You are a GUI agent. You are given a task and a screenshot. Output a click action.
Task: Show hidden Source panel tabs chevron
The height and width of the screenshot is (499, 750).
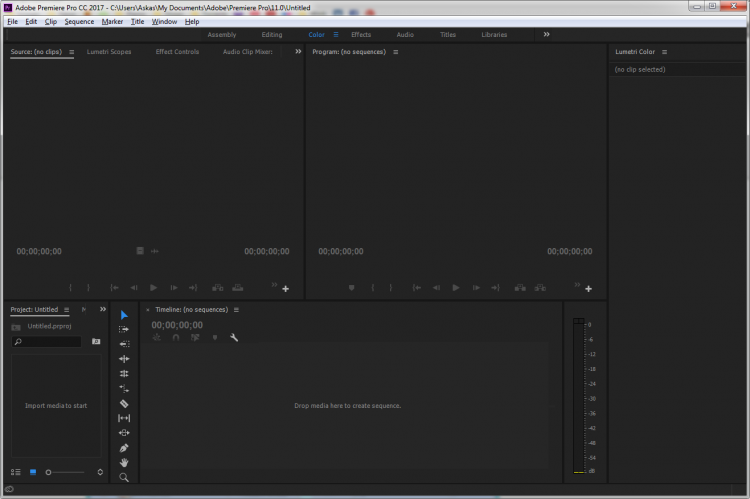[x=298, y=51]
